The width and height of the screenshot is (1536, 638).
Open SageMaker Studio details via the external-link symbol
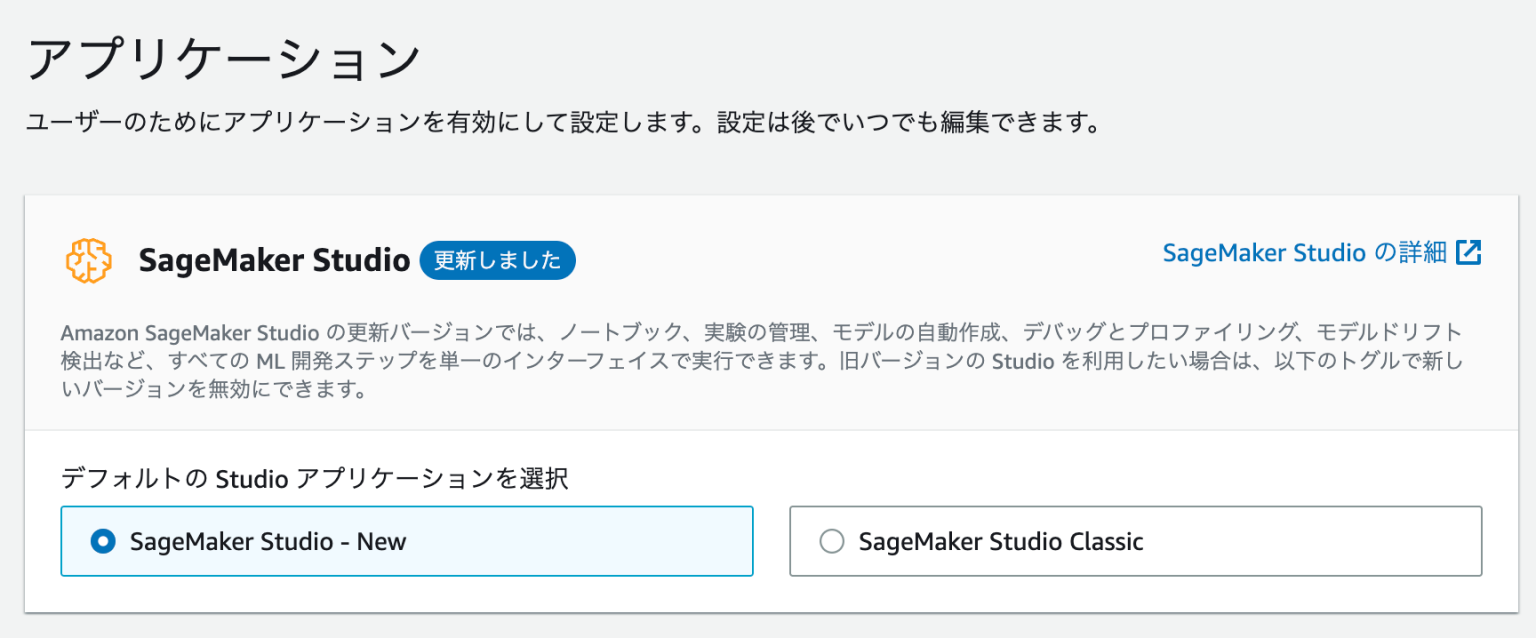click(1469, 253)
